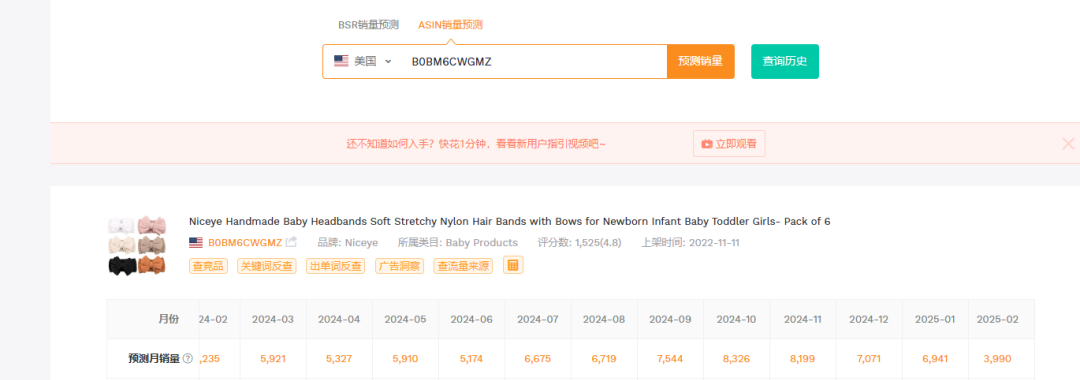Click the green 查询历史 button
Viewport: 1080px width, 380px height.
785,61
